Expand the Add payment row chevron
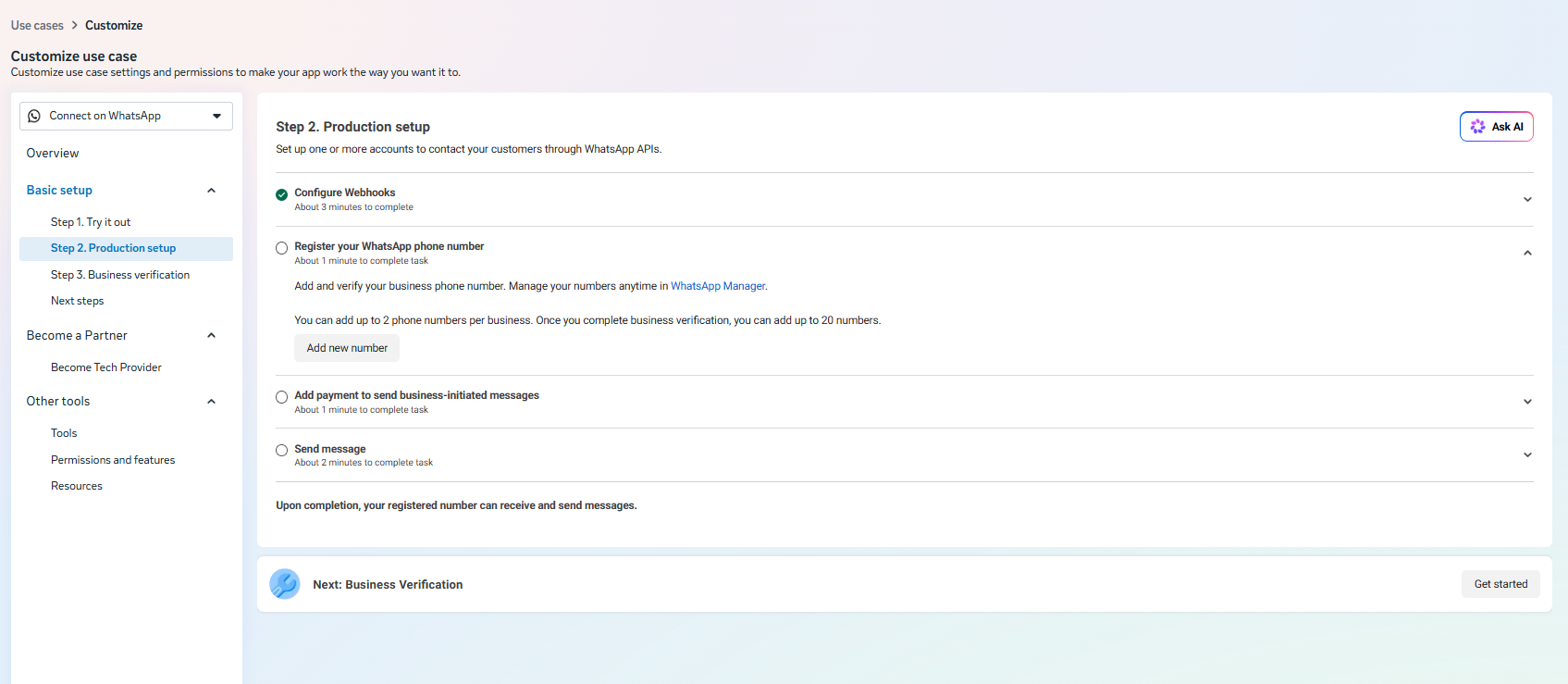This screenshot has height=684, width=1568. [x=1527, y=402]
